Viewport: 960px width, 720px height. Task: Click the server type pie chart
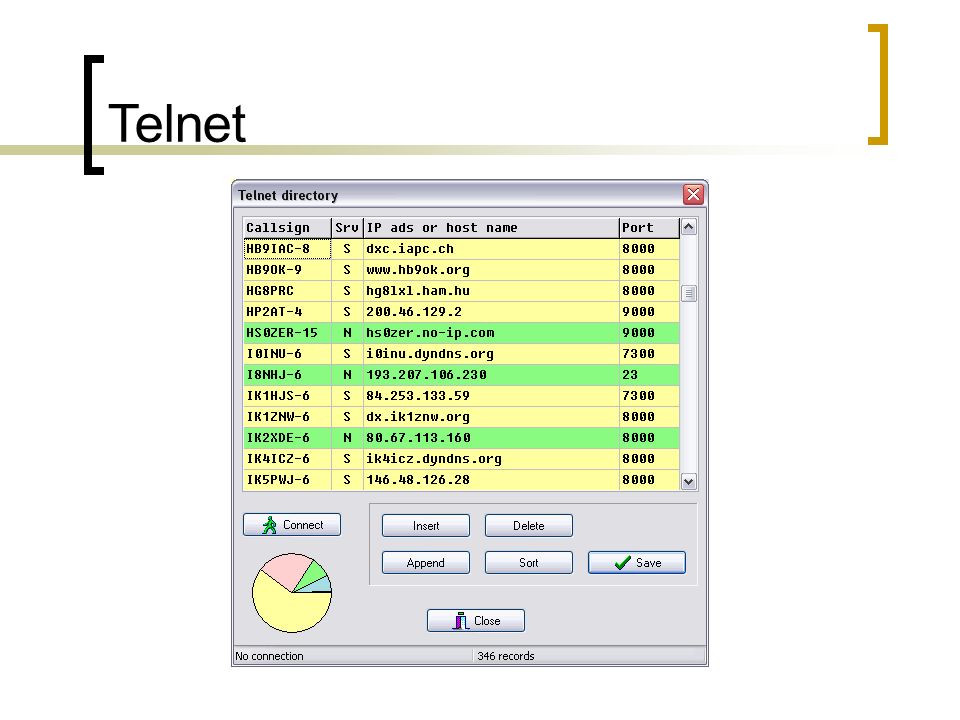pos(292,593)
